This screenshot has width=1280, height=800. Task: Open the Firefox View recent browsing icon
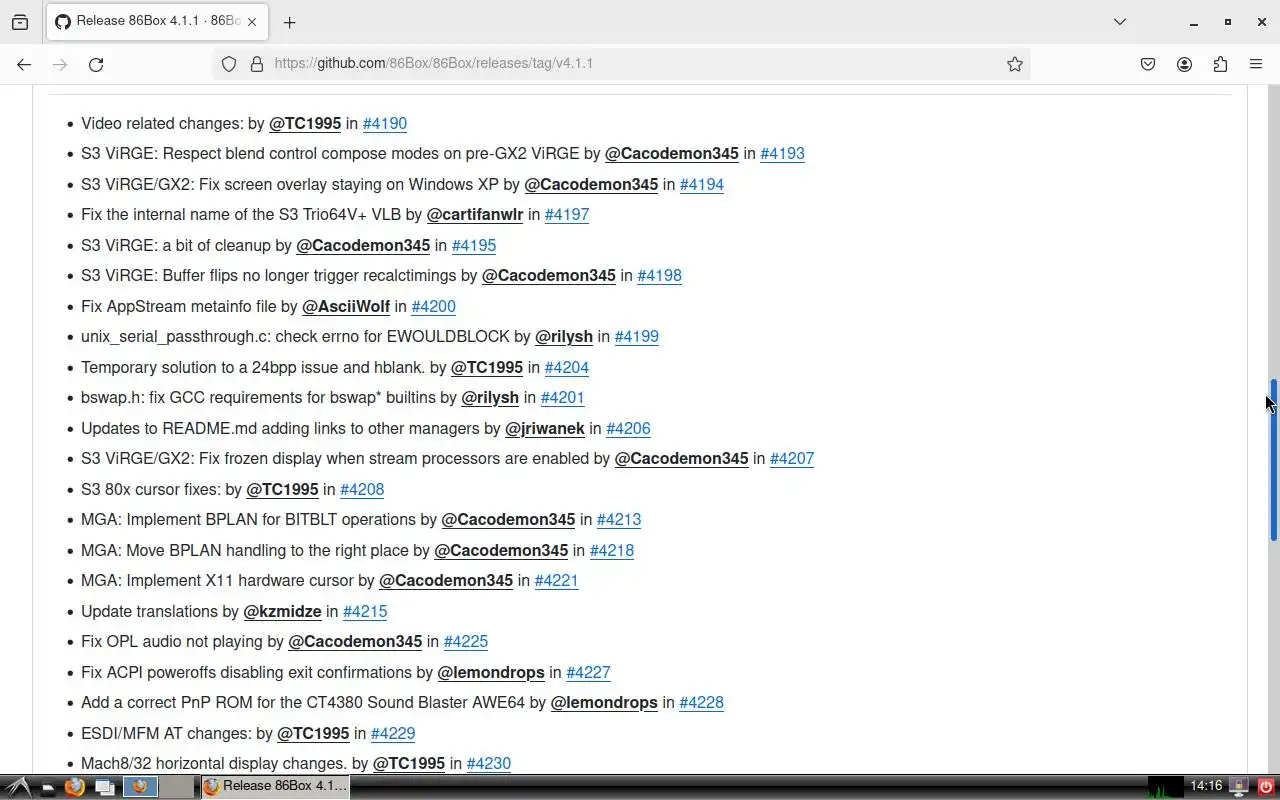(x=20, y=22)
